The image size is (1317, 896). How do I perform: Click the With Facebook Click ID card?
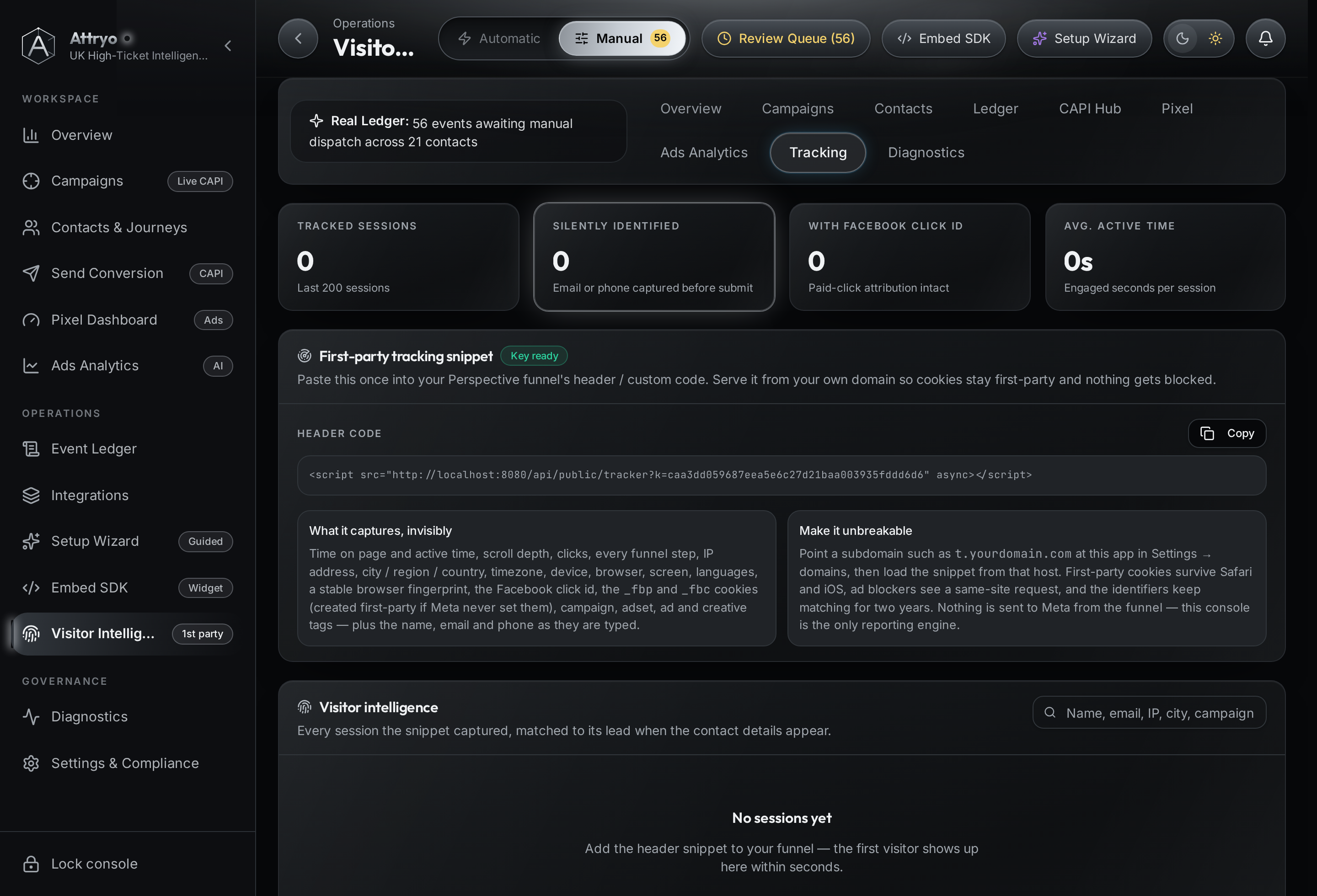pos(910,257)
